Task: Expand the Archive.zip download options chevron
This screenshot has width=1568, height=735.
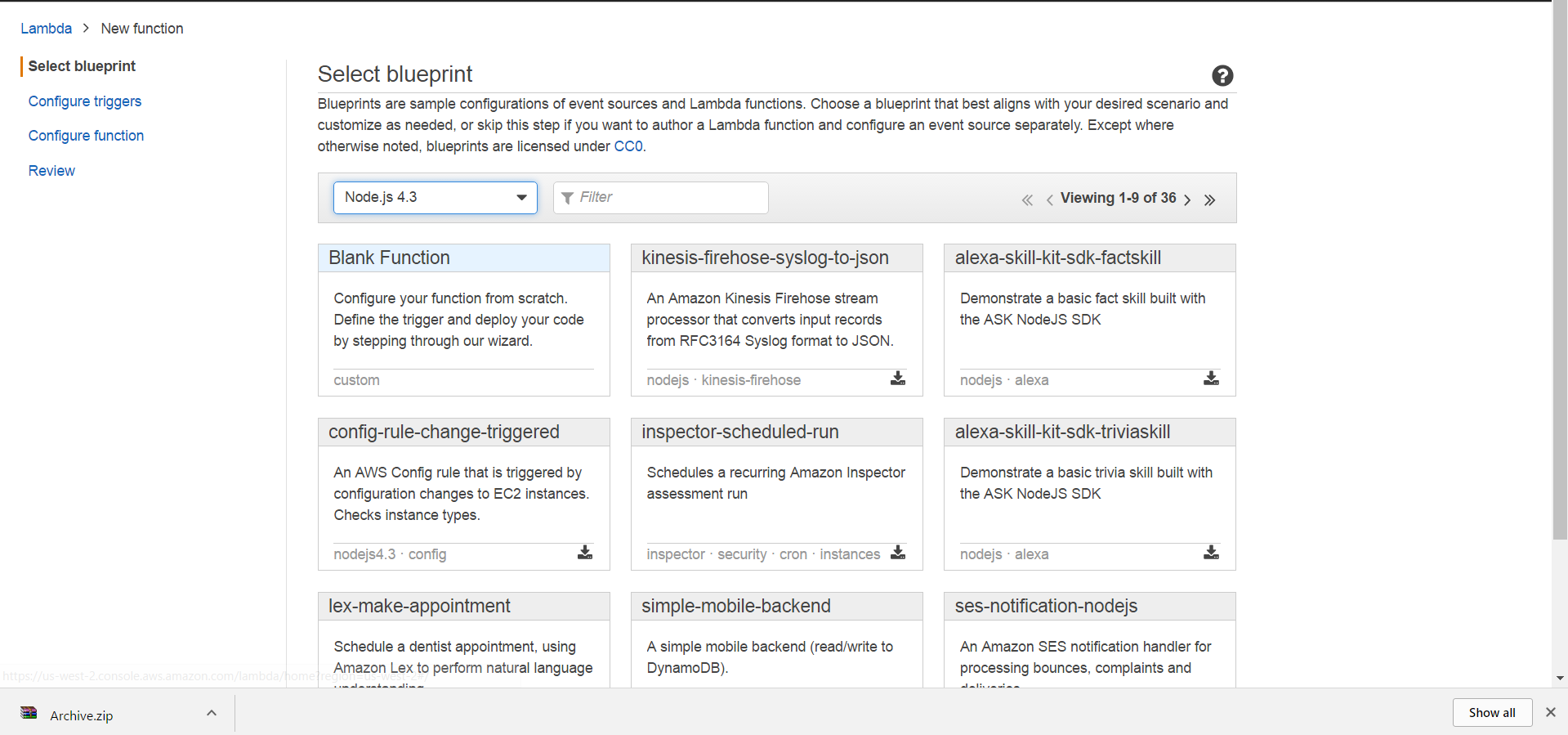Action: pos(212,713)
